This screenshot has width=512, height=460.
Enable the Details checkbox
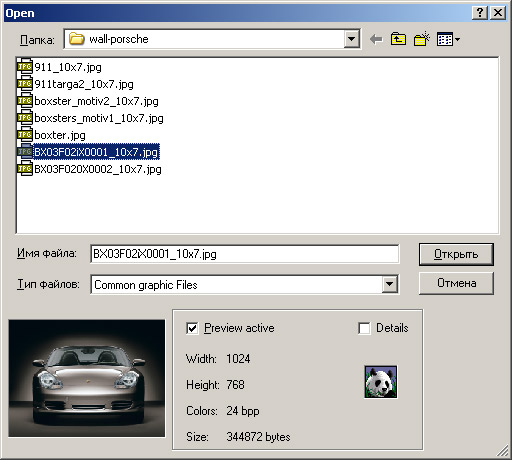click(x=364, y=328)
